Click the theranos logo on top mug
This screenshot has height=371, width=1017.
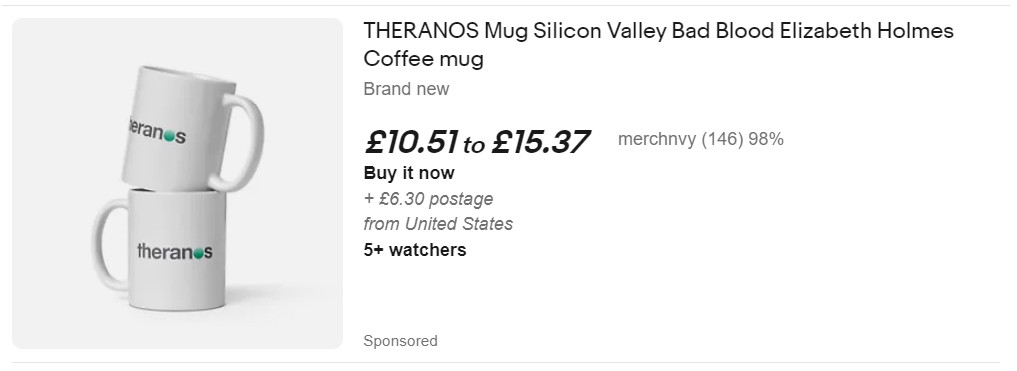pos(156,132)
